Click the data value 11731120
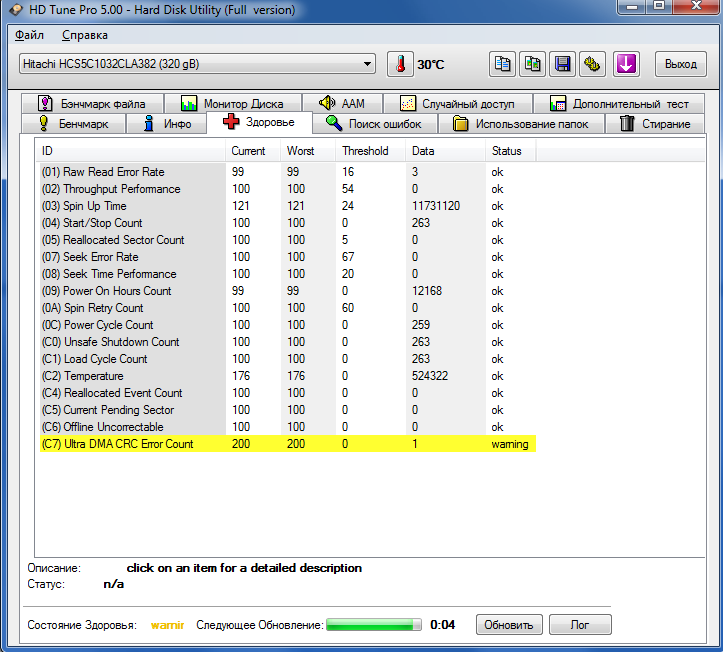Screen dimensions: 723x652 coord(436,206)
